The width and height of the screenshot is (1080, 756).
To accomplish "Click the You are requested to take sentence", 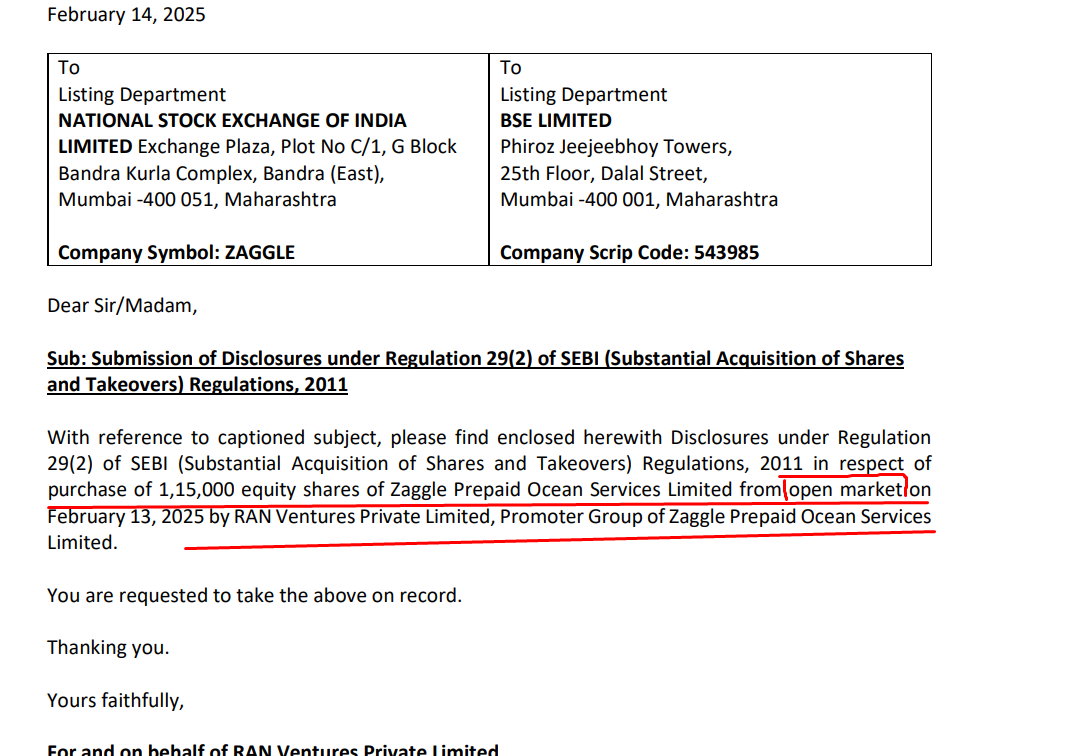I will (254, 596).
